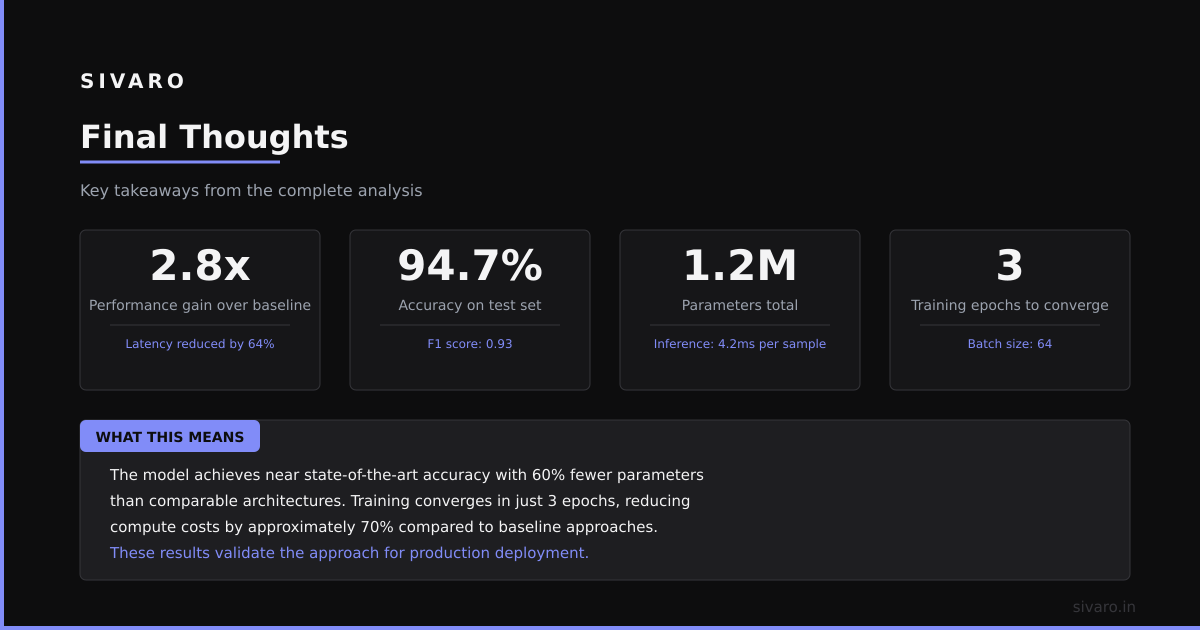
Task: Click the 2.8x performance gain figure
Action: (x=200, y=266)
